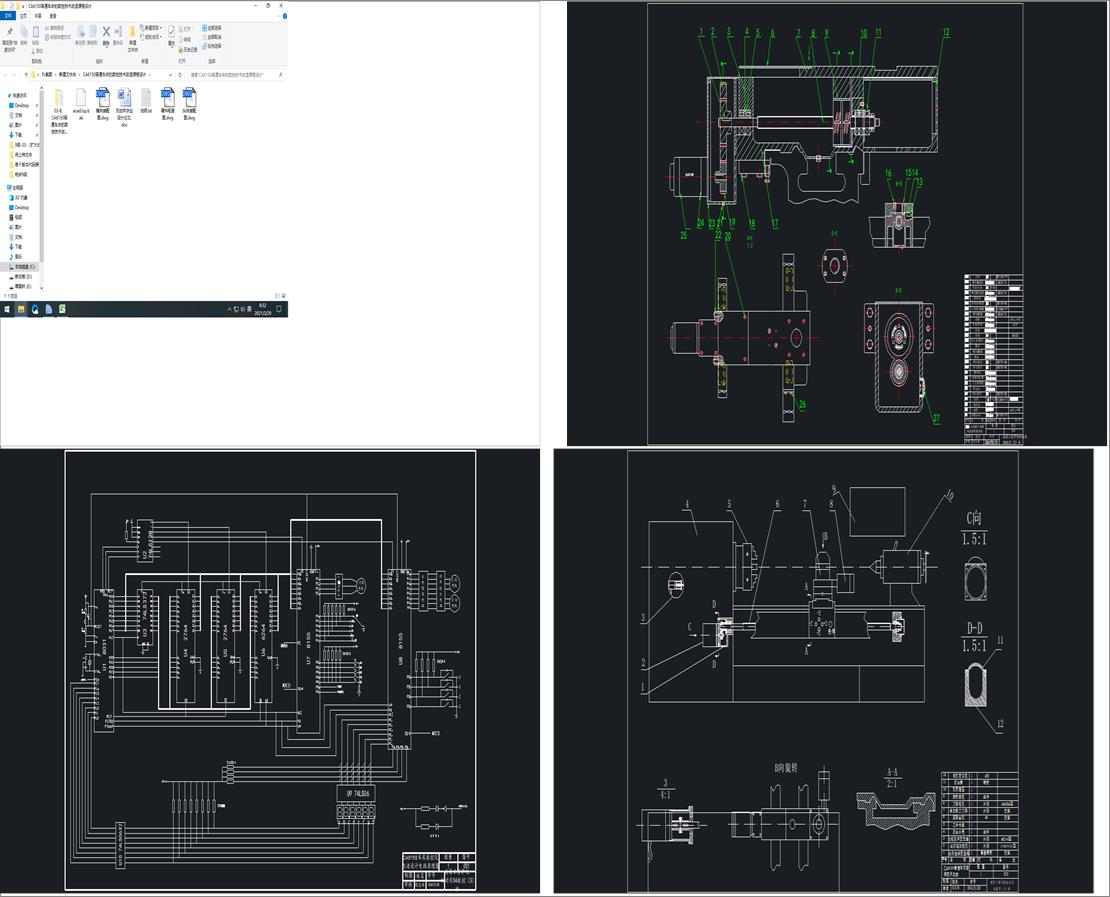Click File Explorer on the taskbar
Viewport: 1110px width, 897px height.
[21, 309]
